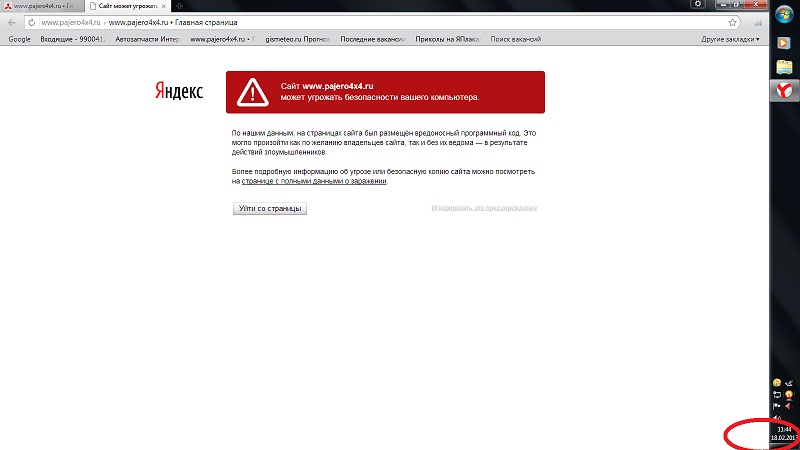Open the 'странице с полными данными о заражении' link

click(x=314, y=181)
